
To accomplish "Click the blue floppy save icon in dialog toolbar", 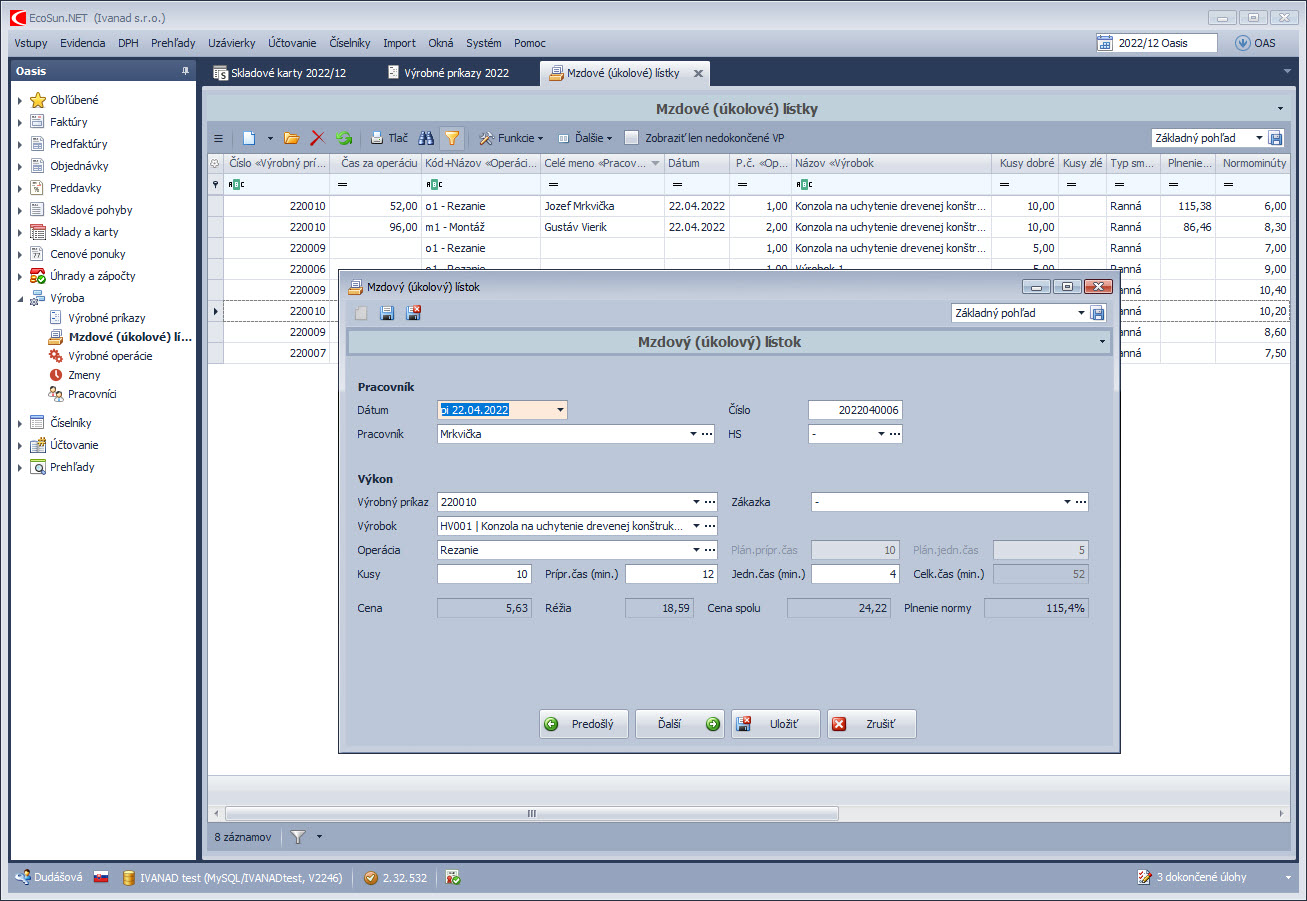I will [x=387, y=313].
